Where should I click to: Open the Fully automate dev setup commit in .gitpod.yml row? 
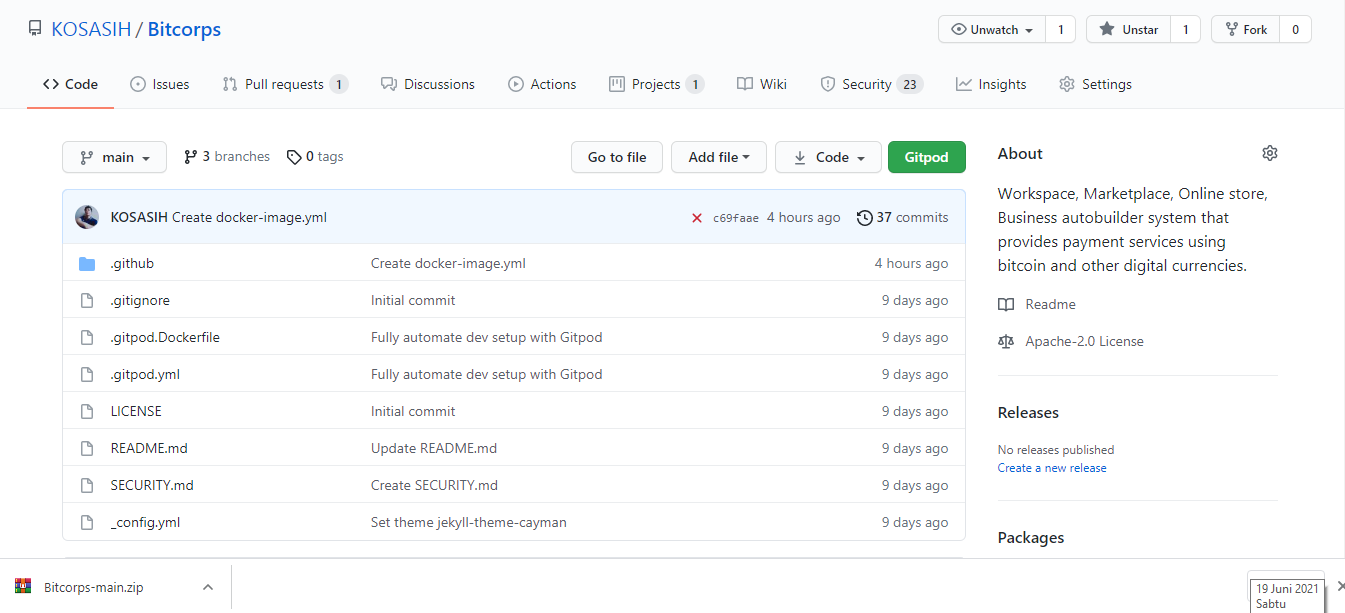(487, 374)
